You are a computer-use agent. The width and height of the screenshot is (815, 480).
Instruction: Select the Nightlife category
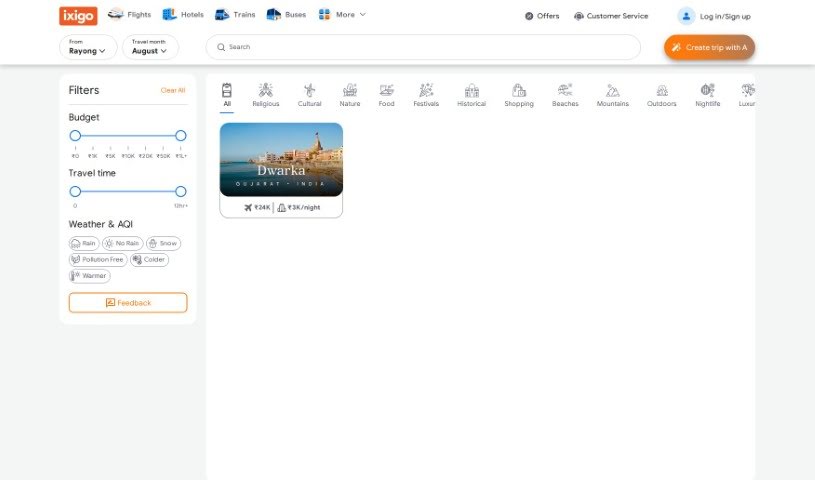click(707, 95)
